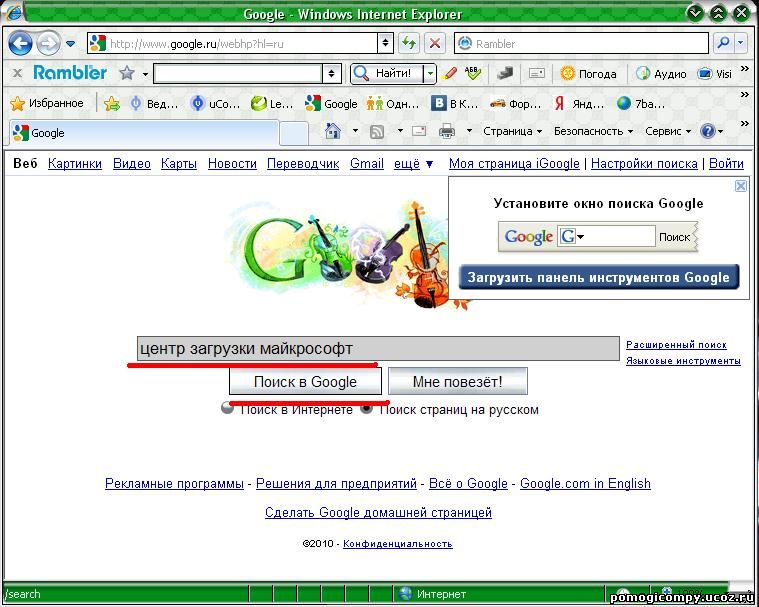Image resolution: width=759 pixels, height=607 pixels.
Task: Open the Картинки link
Action: [x=75, y=164]
